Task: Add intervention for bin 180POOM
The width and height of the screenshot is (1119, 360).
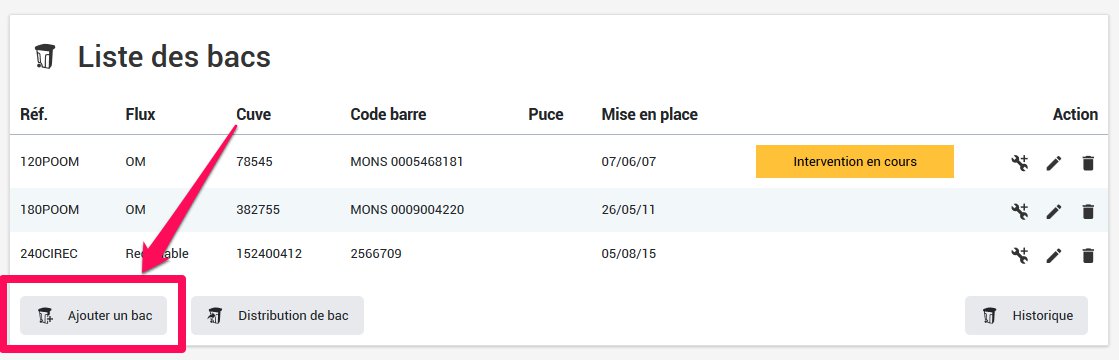Action: pyautogui.click(x=1020, y=211)
